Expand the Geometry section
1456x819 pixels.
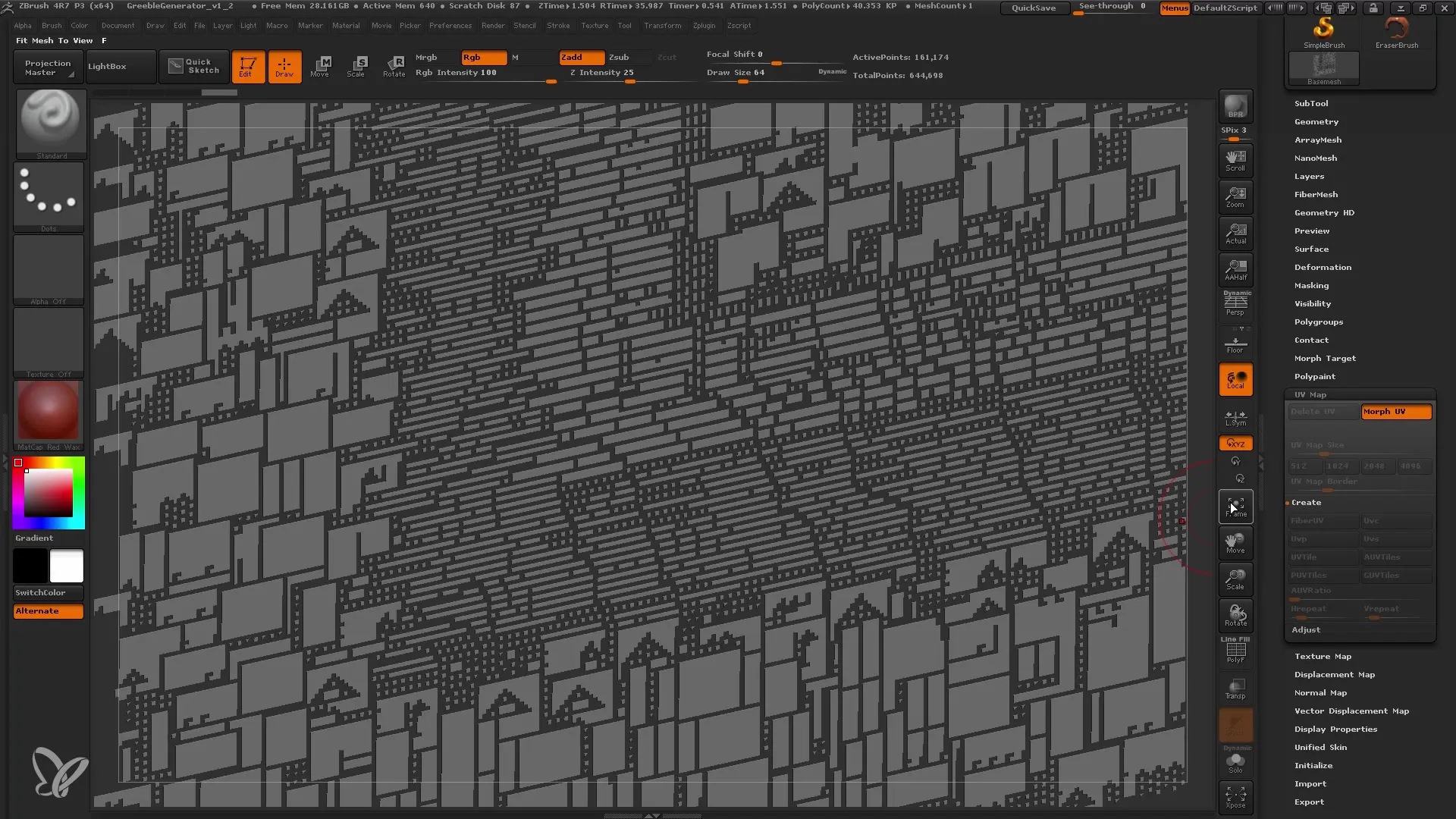click(1316, 121)
